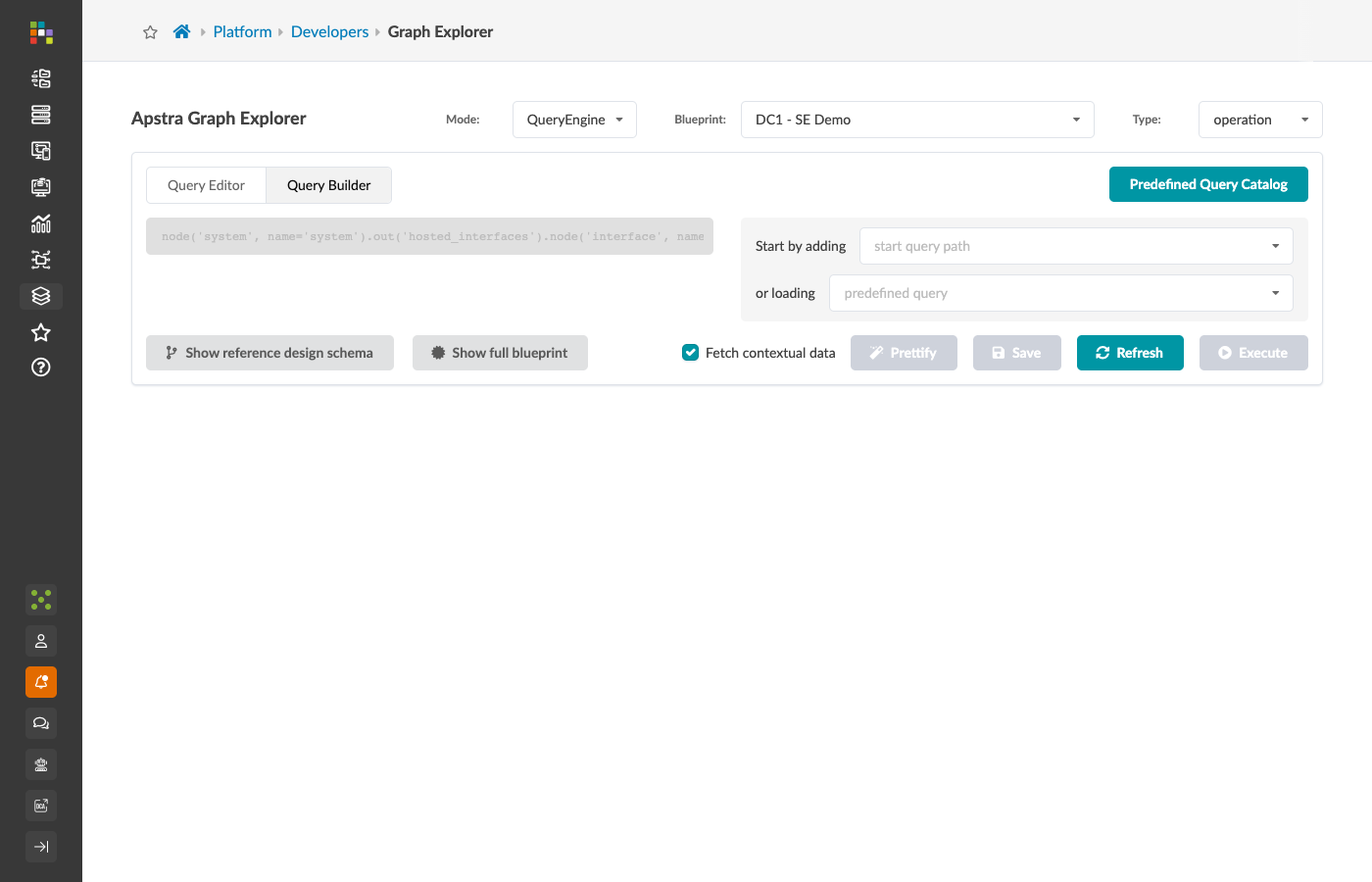Click the Refresh button
1372x882 pixels.
1130,353
